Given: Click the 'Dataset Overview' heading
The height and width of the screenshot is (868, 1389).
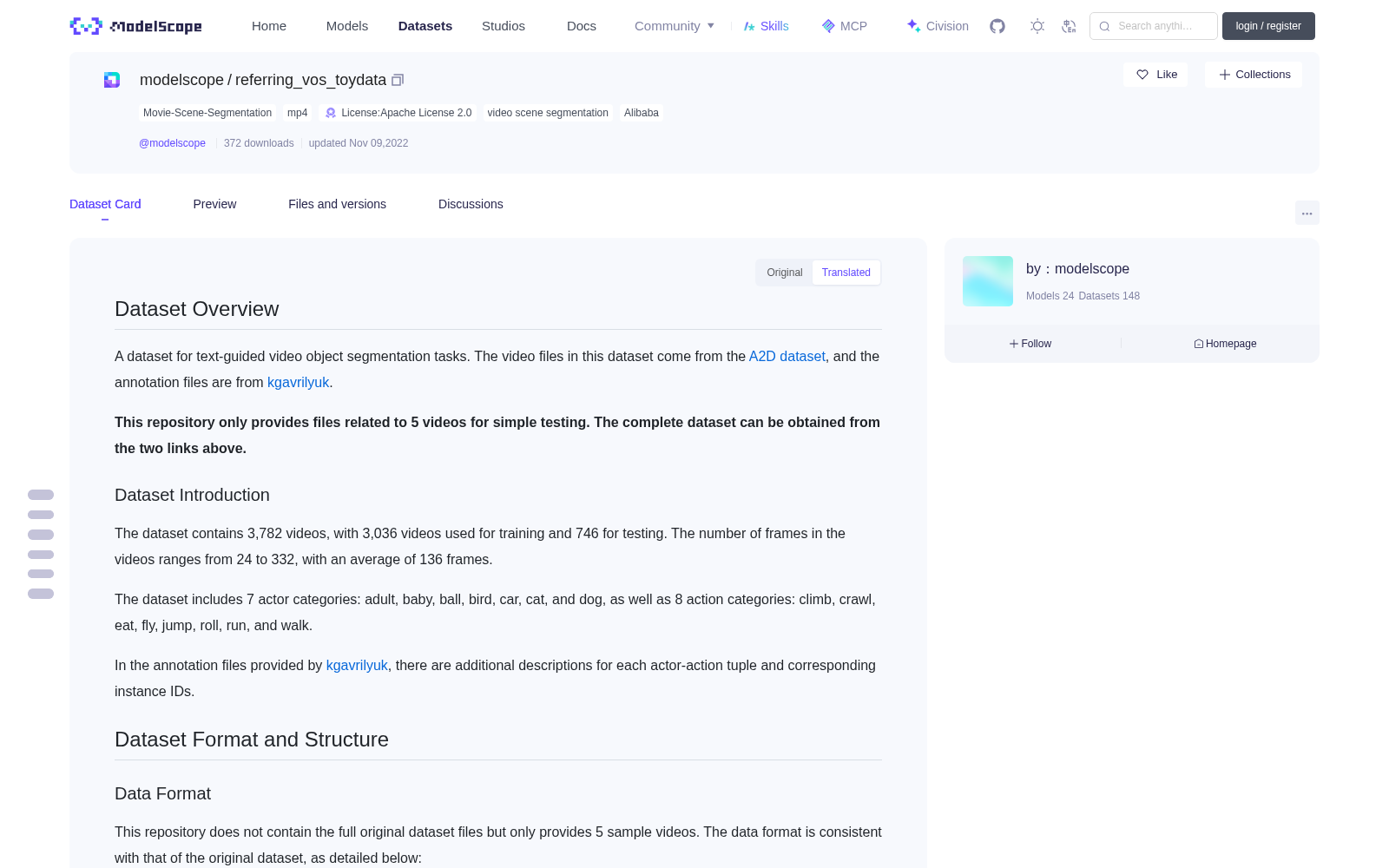Looking at the screenshot, I should click(197, 309).
